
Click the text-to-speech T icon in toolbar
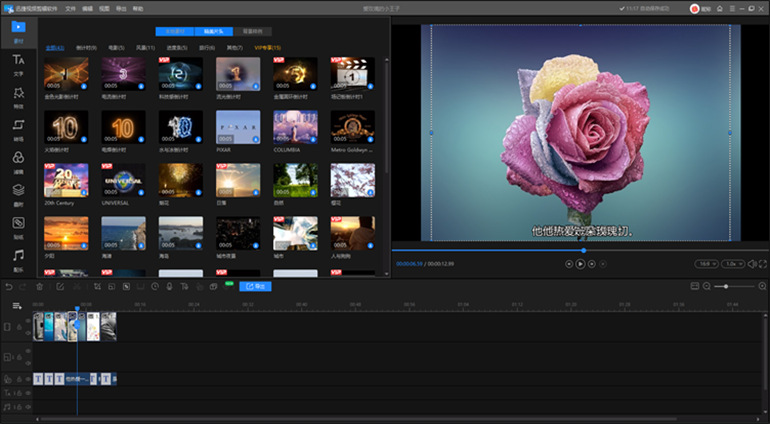(184, 286)
